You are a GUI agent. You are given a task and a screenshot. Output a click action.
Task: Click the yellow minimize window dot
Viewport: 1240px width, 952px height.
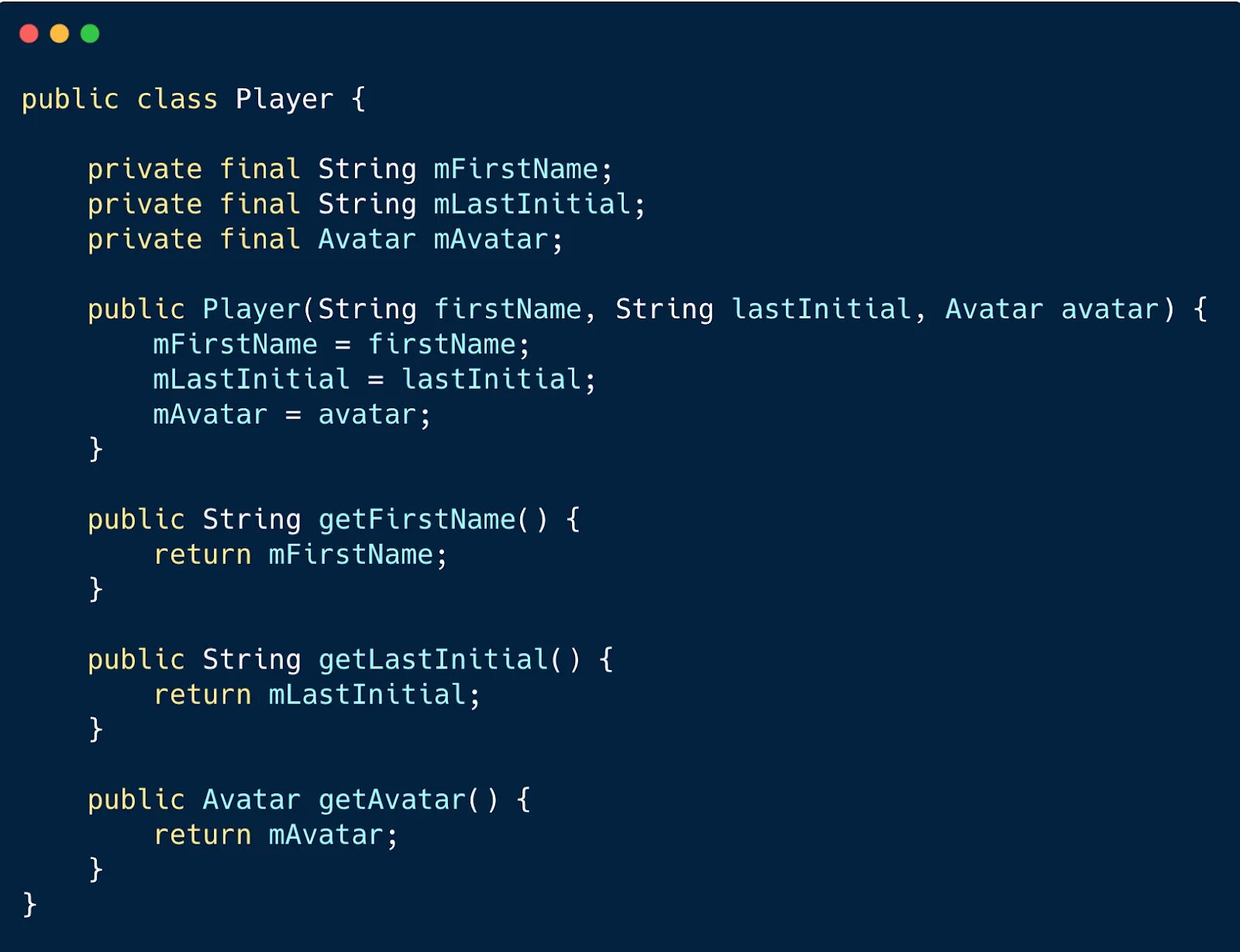(60, 33)
